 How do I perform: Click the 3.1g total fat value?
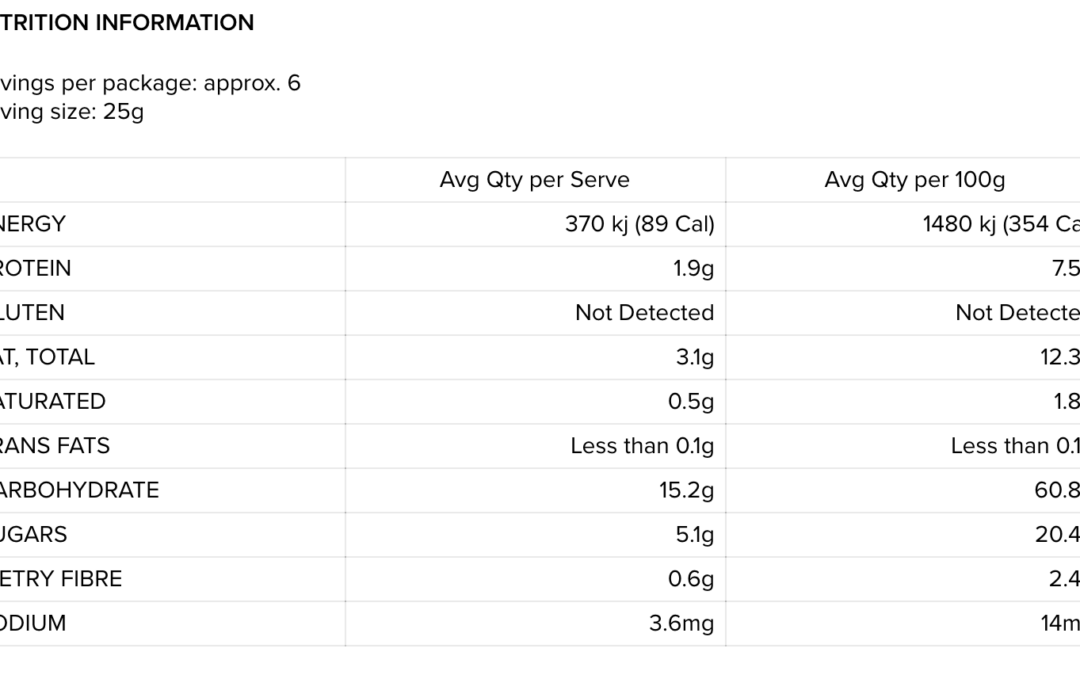click(695, 357)
